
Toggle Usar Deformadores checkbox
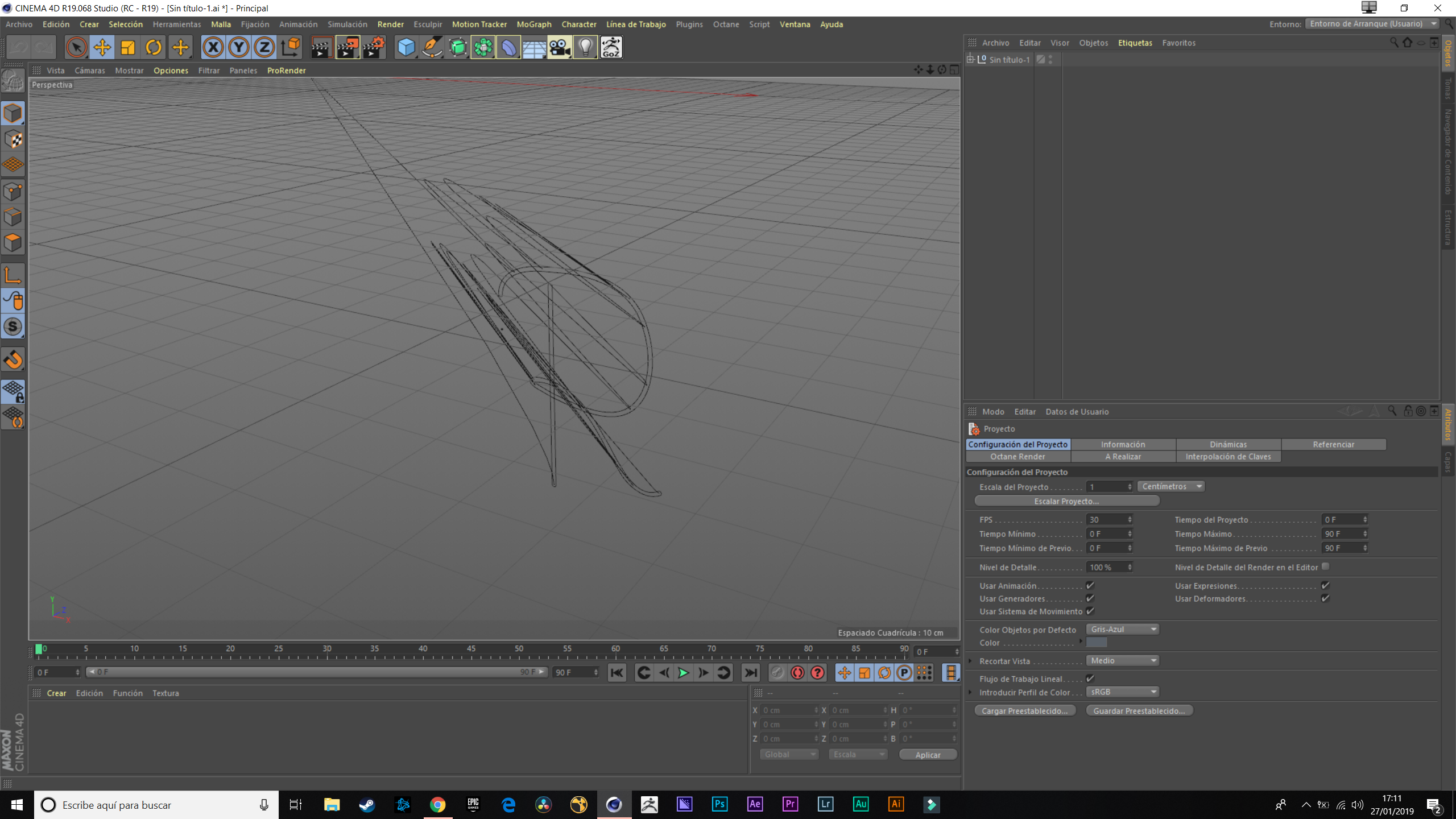[1325, 598]
